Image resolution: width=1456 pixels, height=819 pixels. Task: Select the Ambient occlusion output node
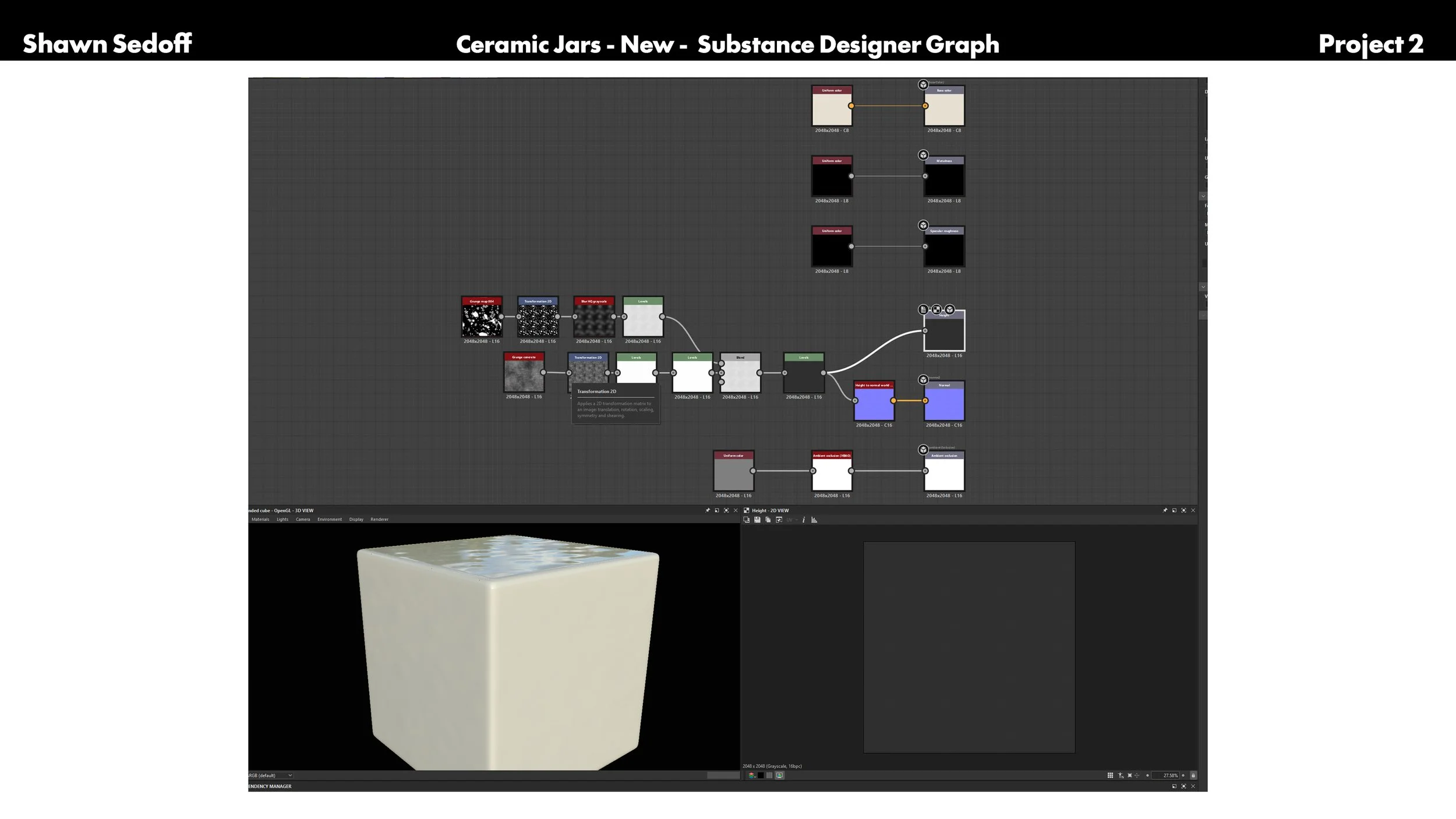(x=944, y=471)
